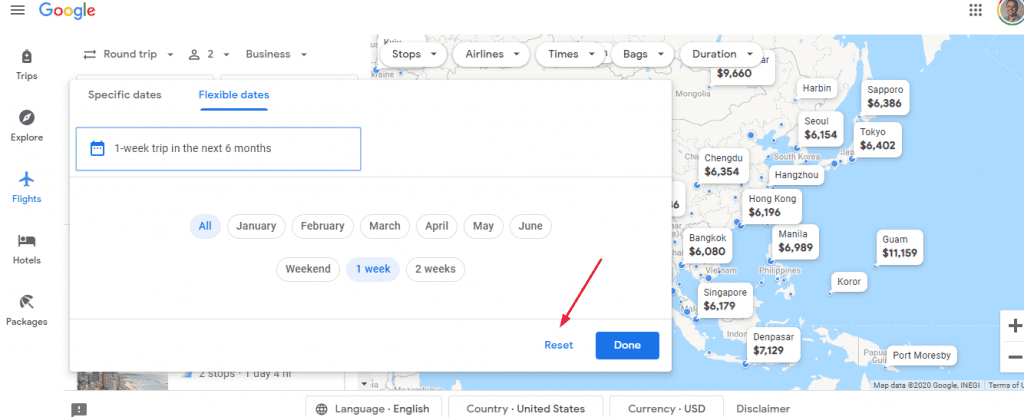
Task: Choose 1 week trip length
Action: click(x=373, y=270)
